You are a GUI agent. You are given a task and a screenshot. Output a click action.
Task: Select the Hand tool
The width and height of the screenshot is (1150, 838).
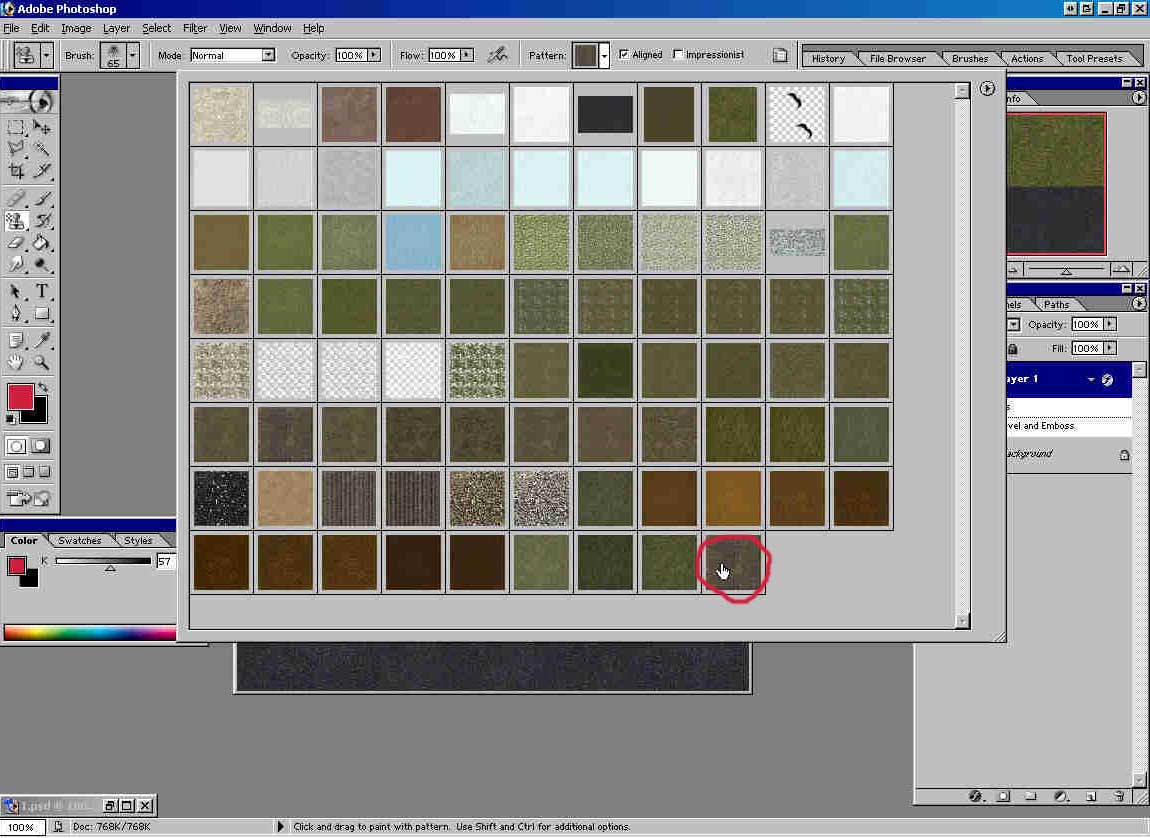[16, 362]
